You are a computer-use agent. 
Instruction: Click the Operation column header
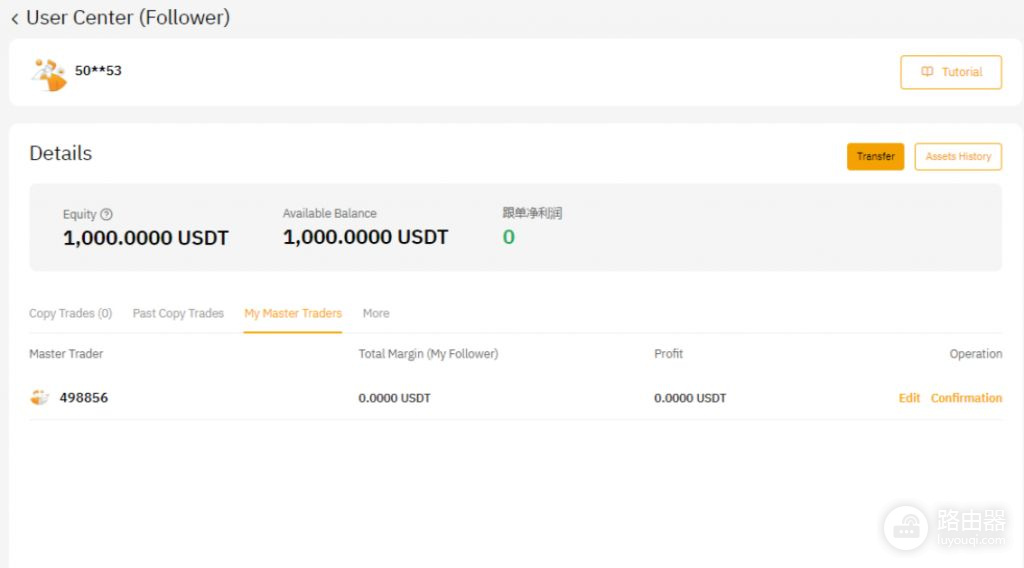coord(976,354)
